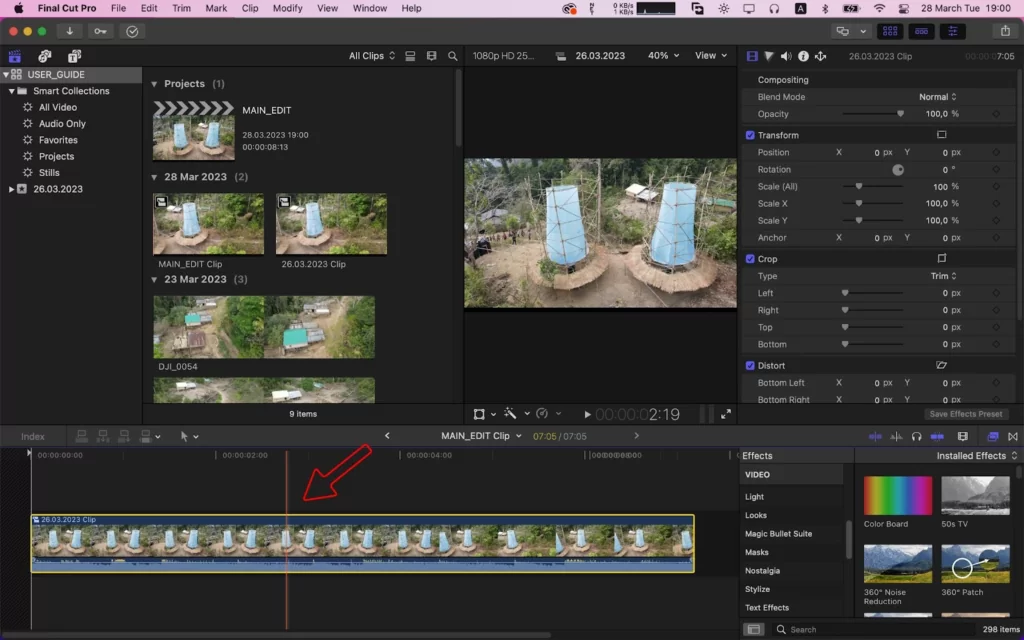The width and height of the screenshot is (1024, 640).
Task: Collapse the Projects section in browser
Action: pyautogui.click(x=154, y=84)
